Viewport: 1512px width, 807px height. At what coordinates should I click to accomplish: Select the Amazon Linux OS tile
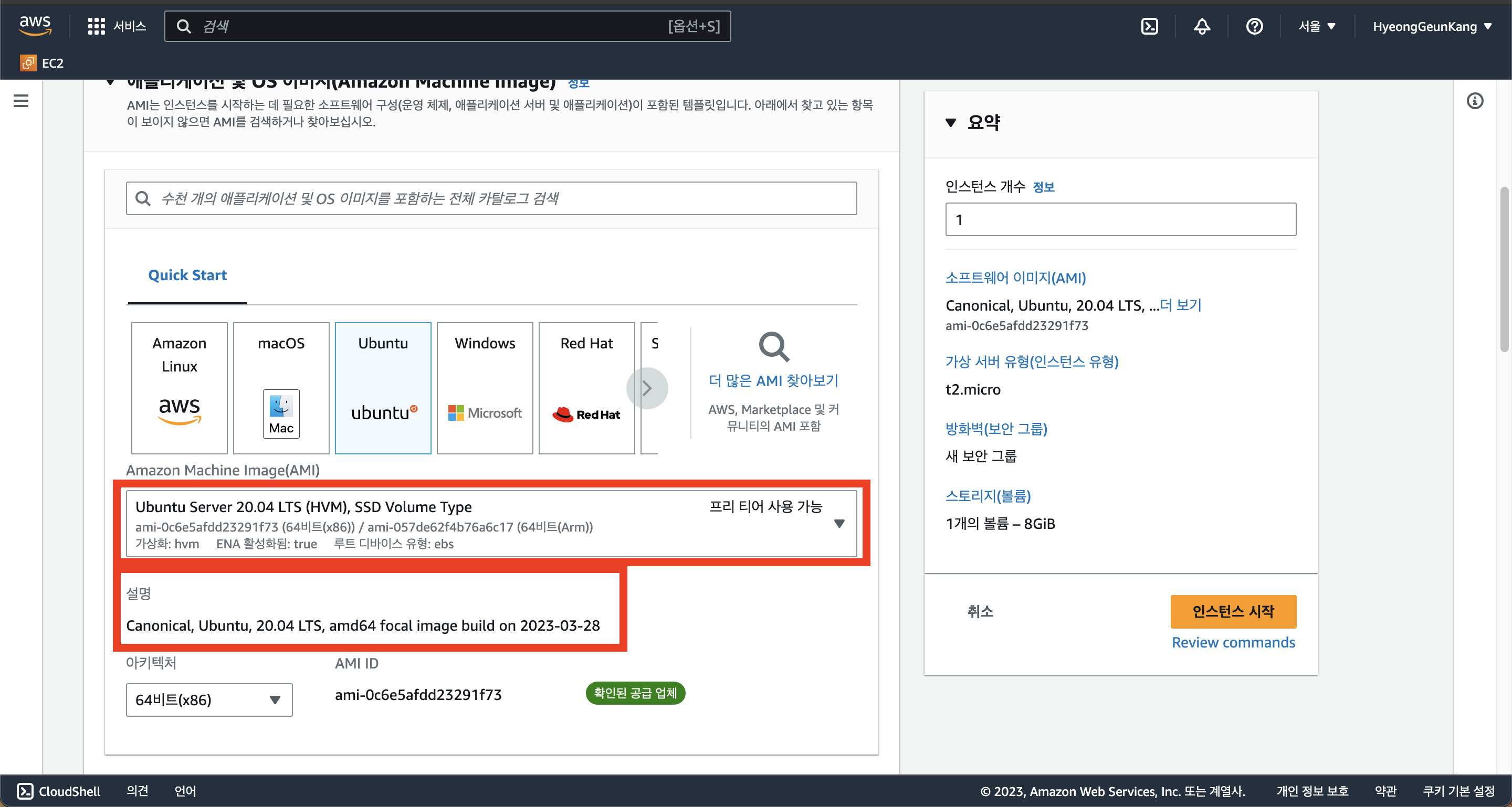pyautogui.click(x=179, y=388)
